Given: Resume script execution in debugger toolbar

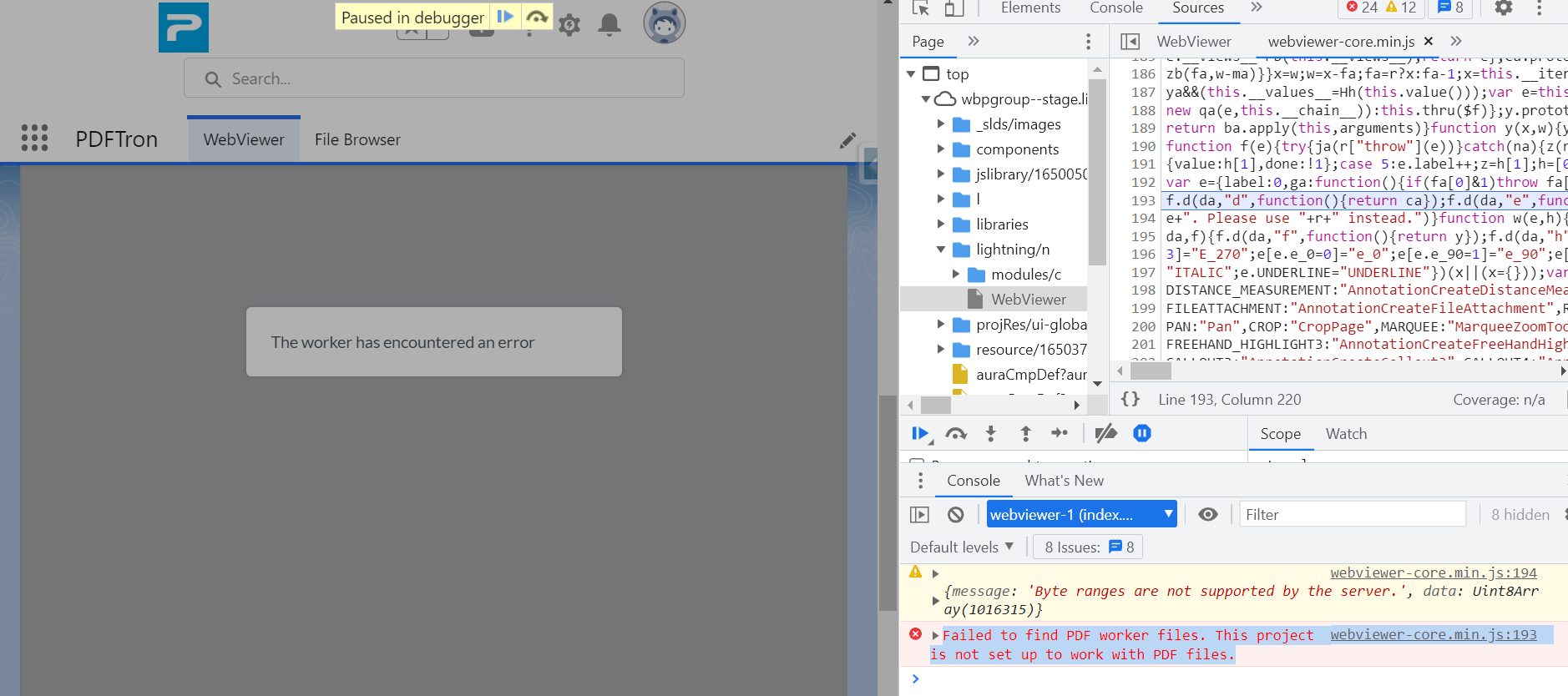Looking at the screenshot, I should [920, 433].
